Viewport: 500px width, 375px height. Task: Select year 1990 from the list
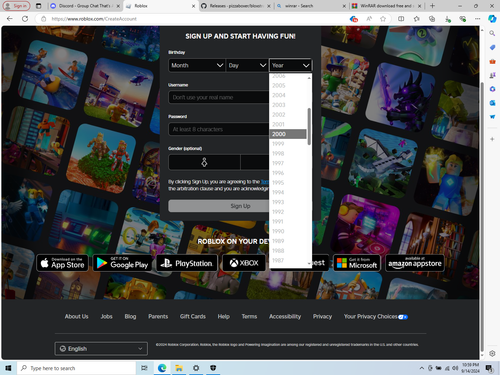[288, 231]
